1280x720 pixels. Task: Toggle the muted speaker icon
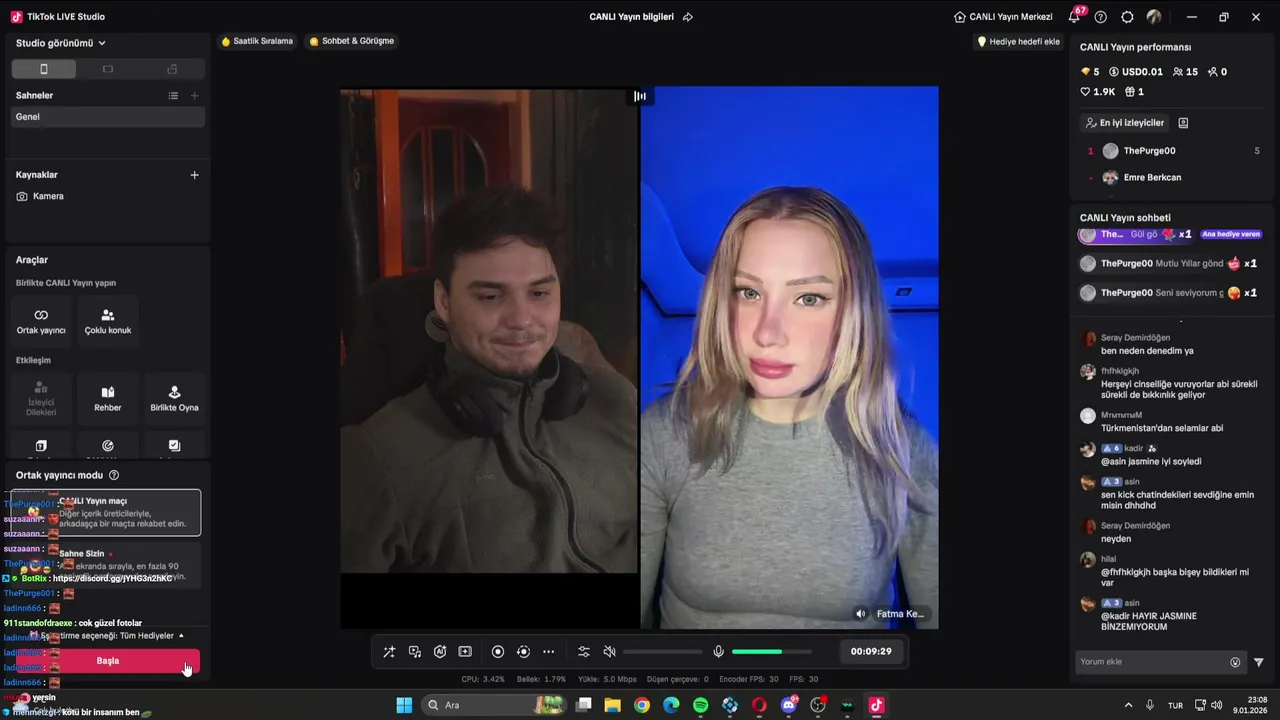click(x=610, y=652)
